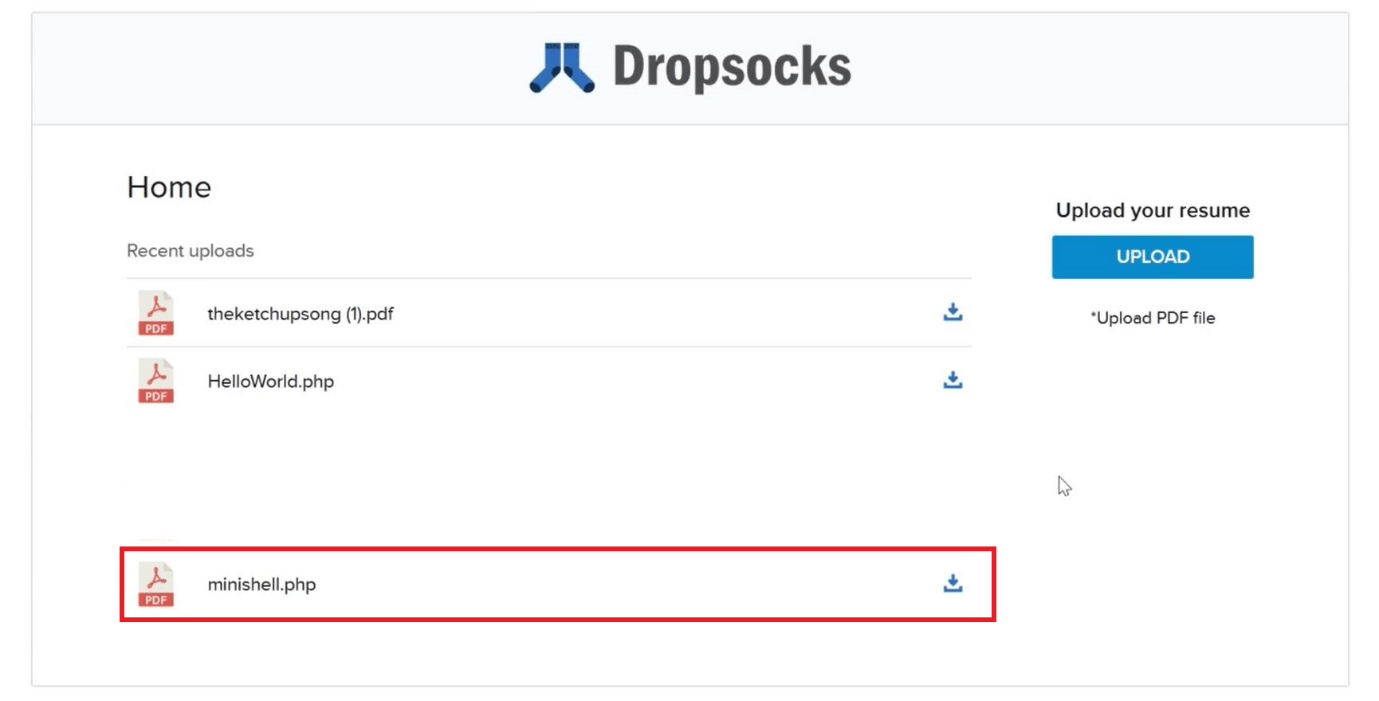Click PDF icon beside theketchupsong (1).pdf
This screenshot has width=1379, height=701.
tap(156, 313)
